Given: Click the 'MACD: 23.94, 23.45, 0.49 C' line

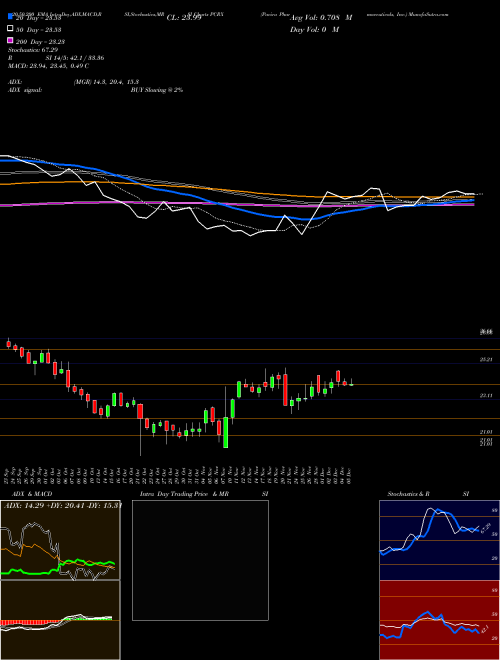Looking at the screenshot, I should (x=48, y=66).
